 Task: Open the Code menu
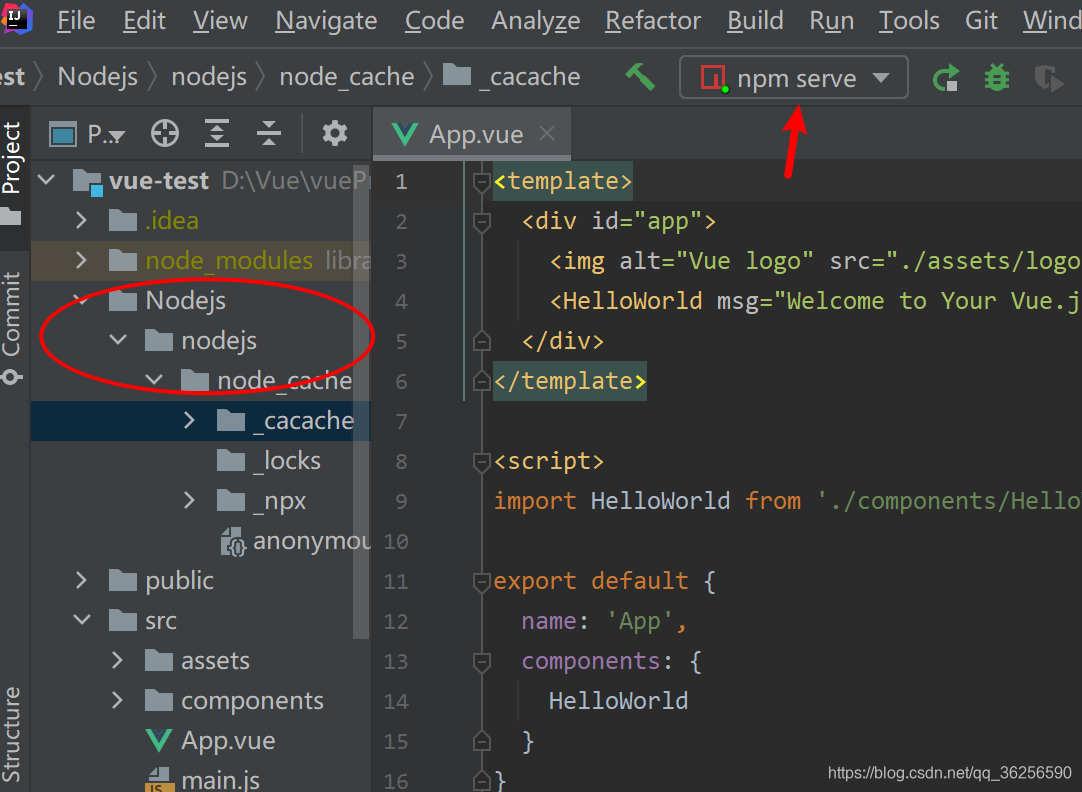coord(434,21)
